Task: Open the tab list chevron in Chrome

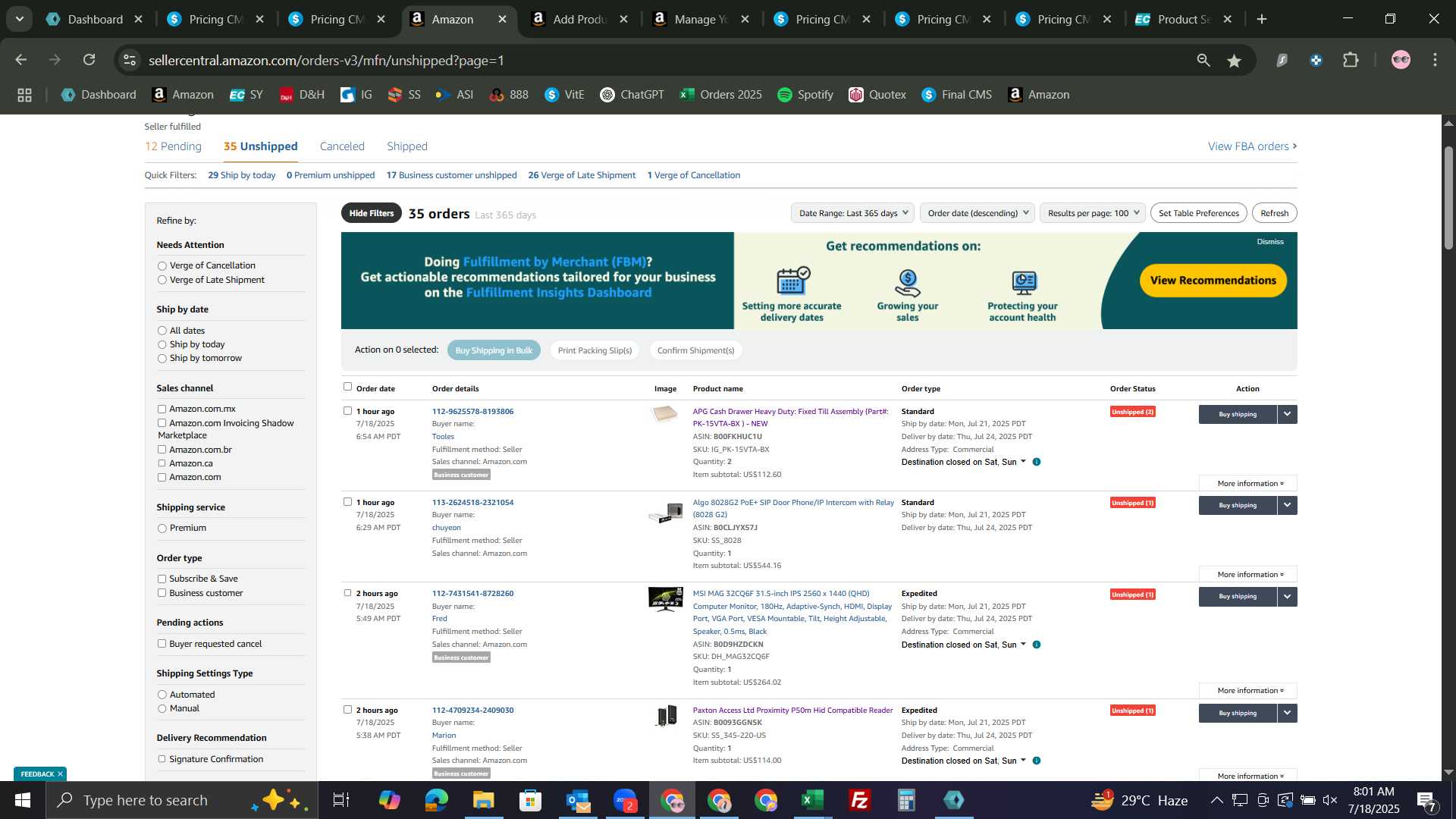Action: pyautogui.click(x=19, y=19)
